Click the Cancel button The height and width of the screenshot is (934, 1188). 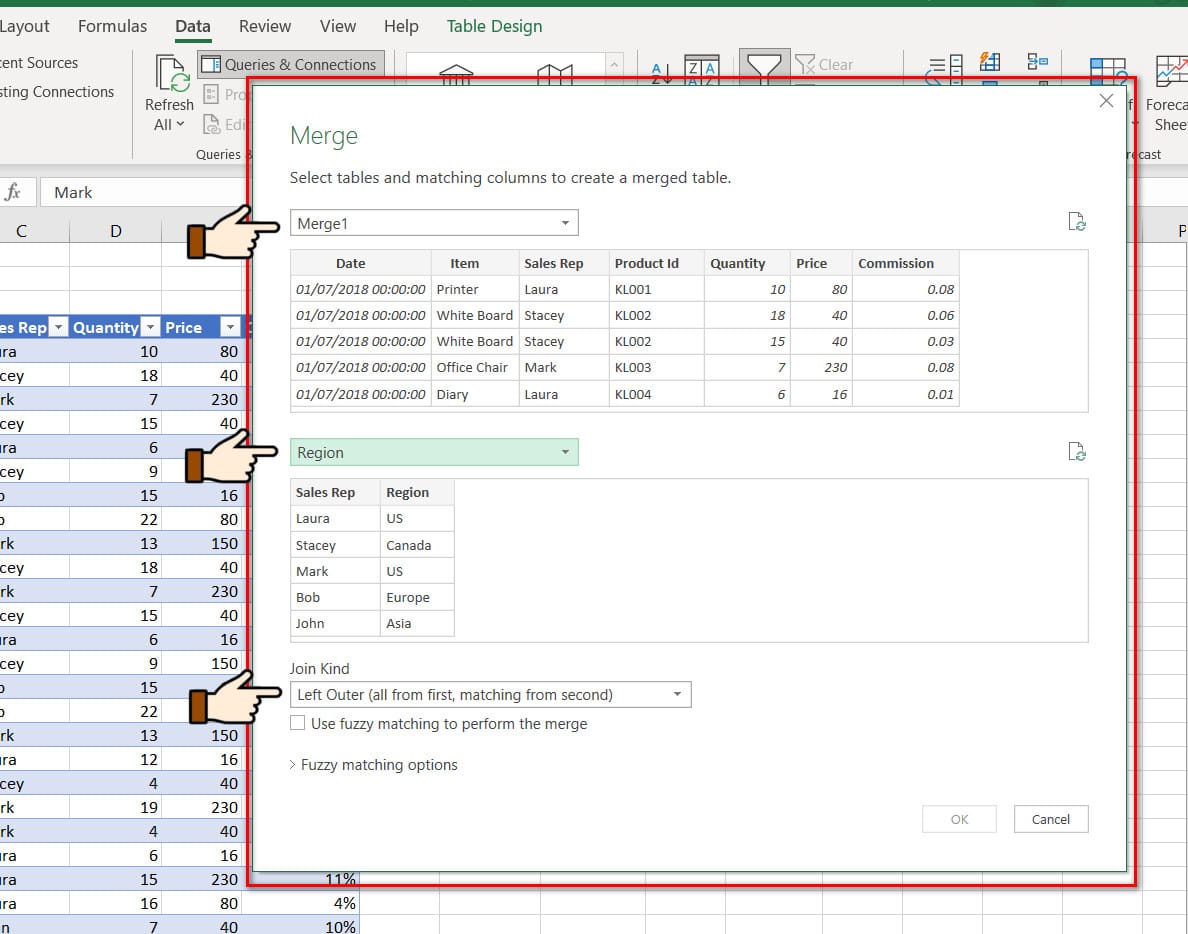pos(1050,819)
